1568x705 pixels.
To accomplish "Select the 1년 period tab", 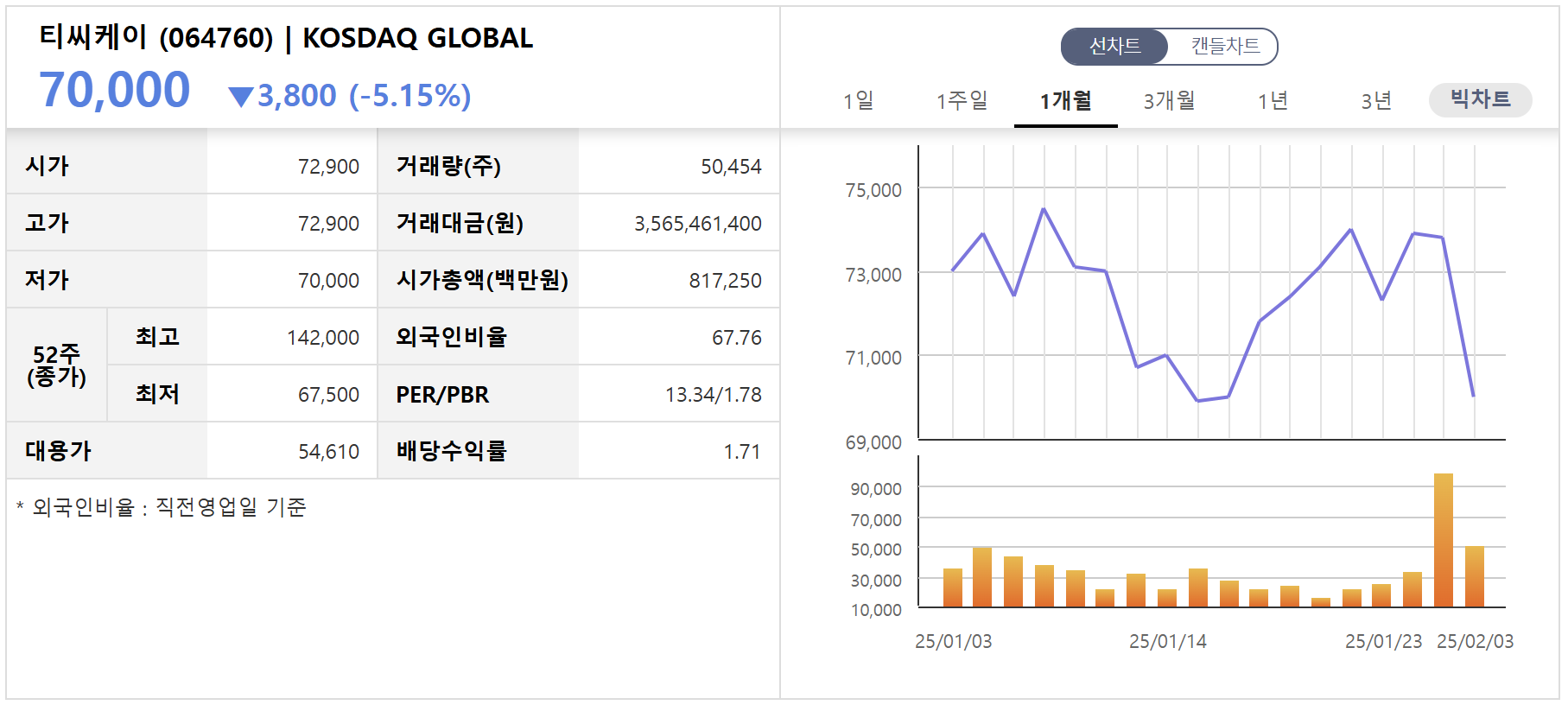I will pyautogui.click(x=1273, y=101).
